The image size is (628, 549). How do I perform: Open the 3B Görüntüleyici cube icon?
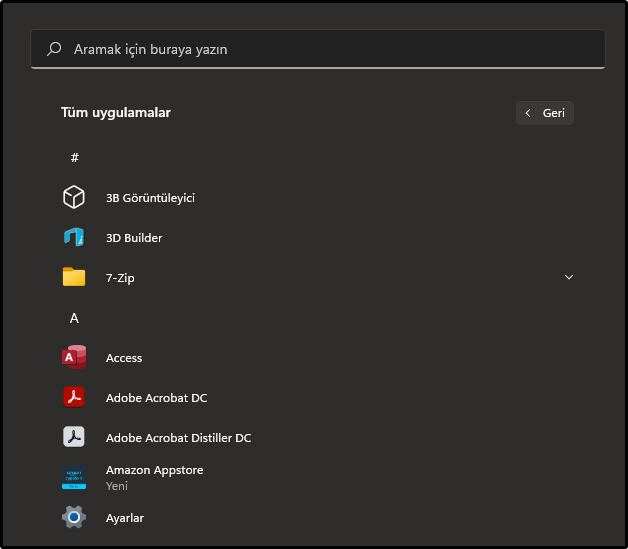click(x=74, y=197)
